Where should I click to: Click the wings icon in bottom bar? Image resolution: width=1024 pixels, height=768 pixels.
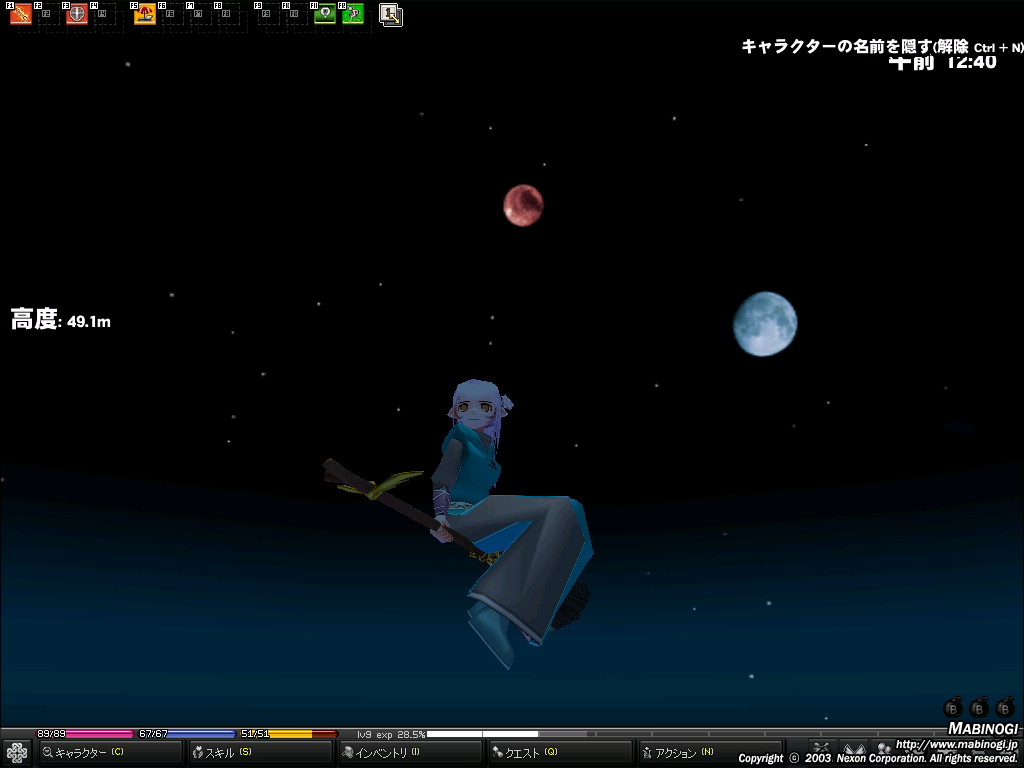click(x=853, y=750)
